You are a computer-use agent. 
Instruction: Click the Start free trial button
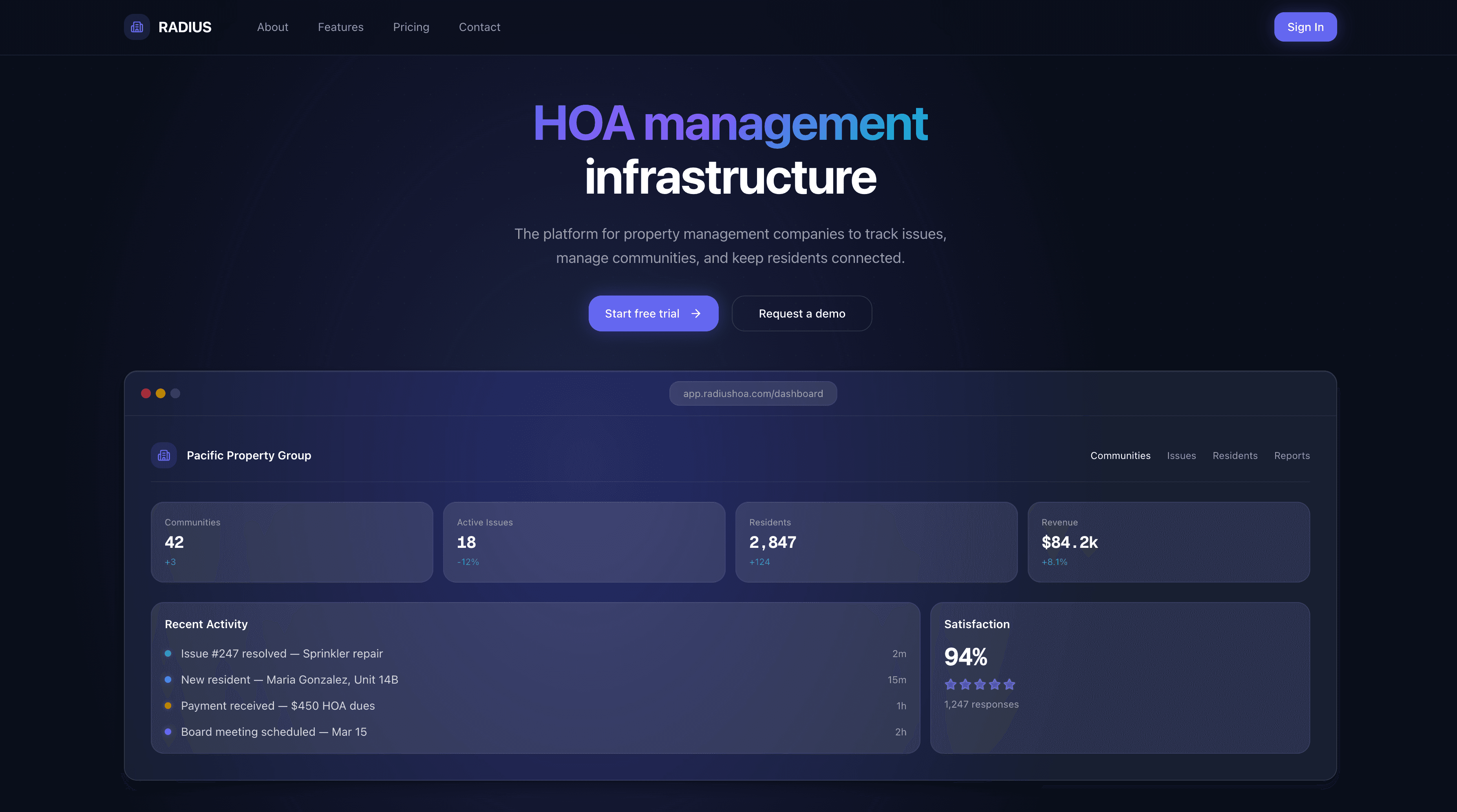[x=653, y=313]
